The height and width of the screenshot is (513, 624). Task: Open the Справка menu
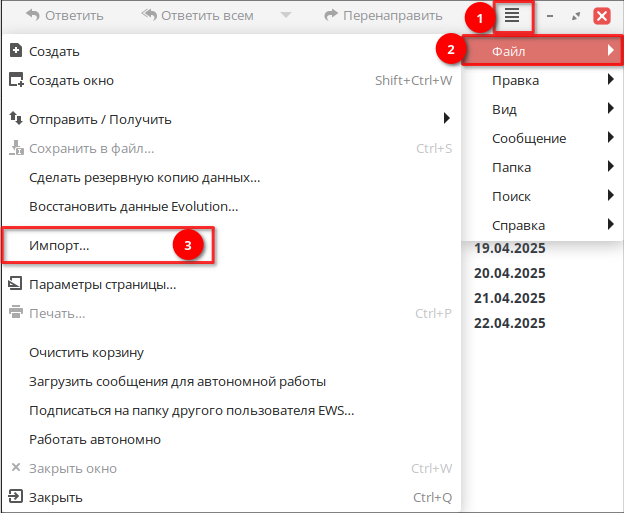542,225
